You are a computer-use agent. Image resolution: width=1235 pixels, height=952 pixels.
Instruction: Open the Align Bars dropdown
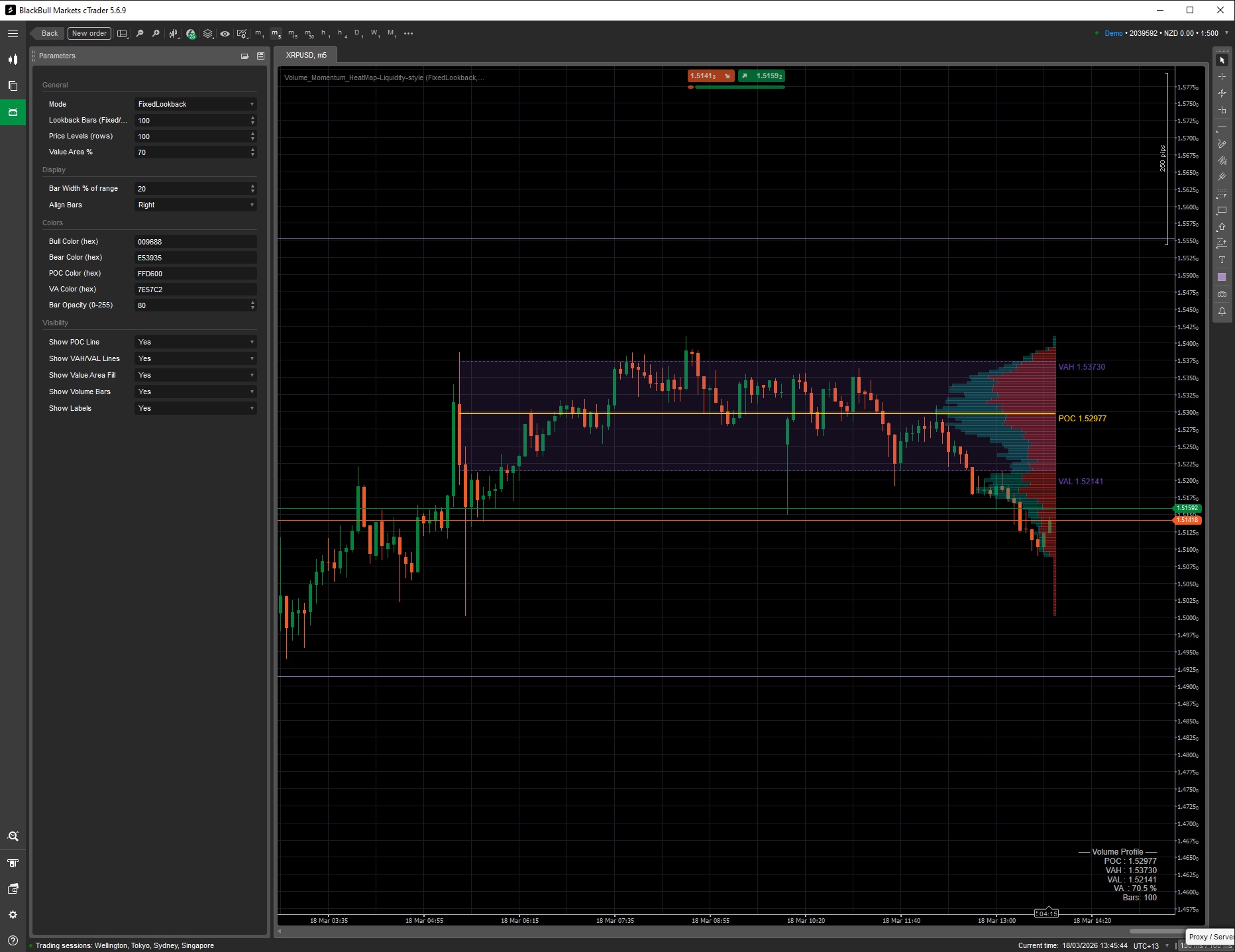(195, 205)
